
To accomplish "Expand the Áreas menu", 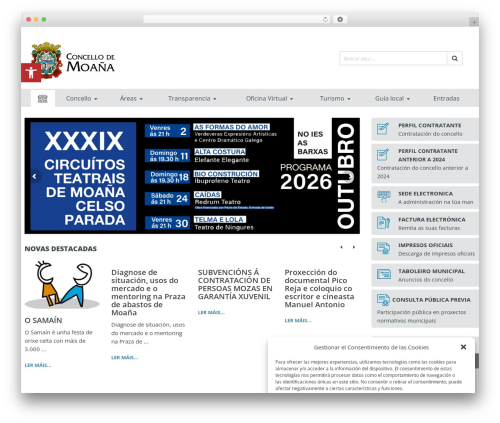I will click(131, 98).
